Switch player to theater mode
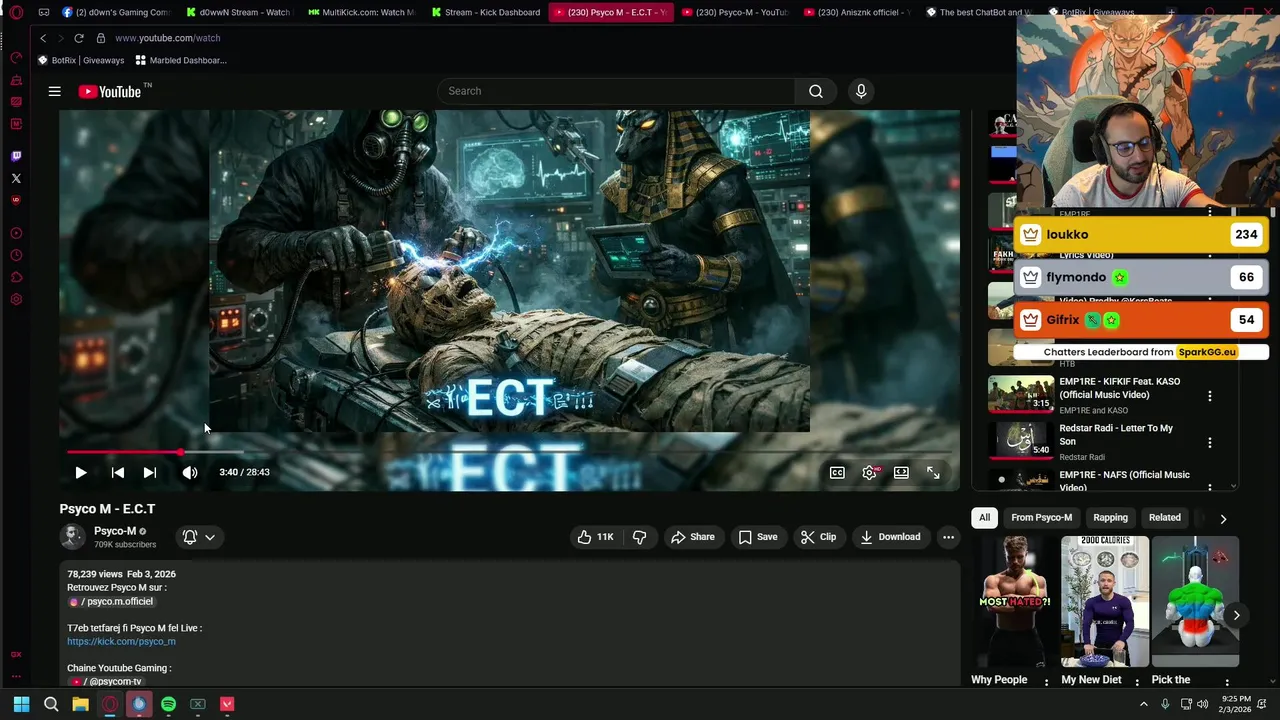The width and height of the screenshot is (1280, 720). click(901, 472)
